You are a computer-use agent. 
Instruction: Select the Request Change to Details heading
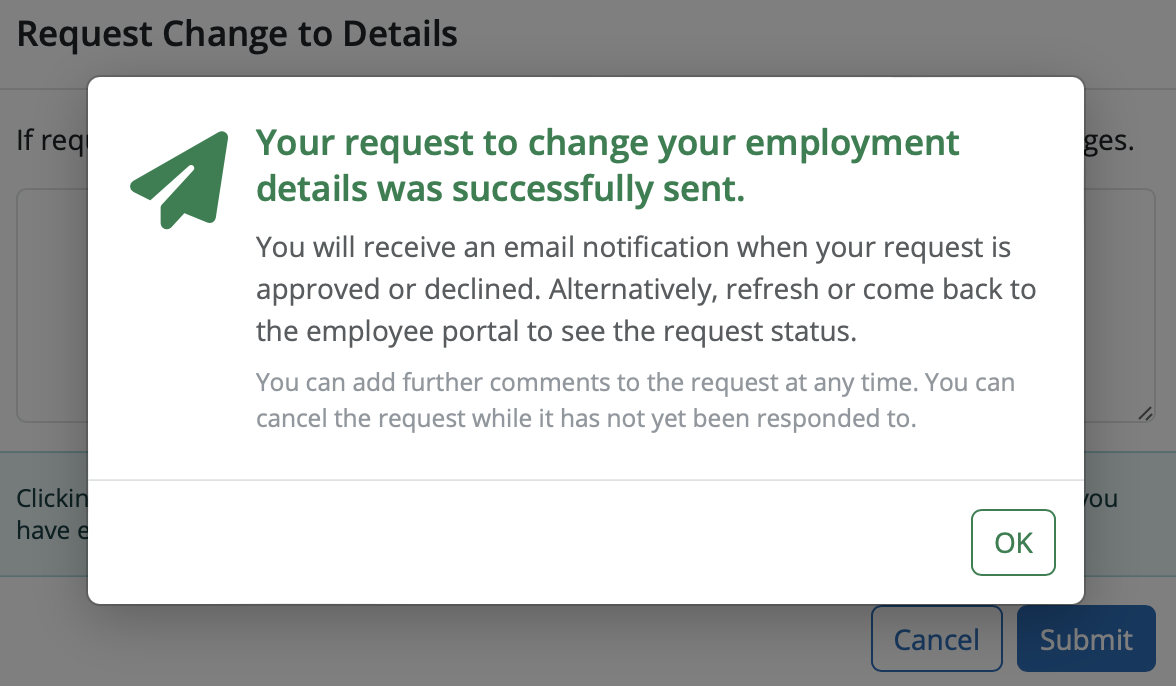pos(237,34)
